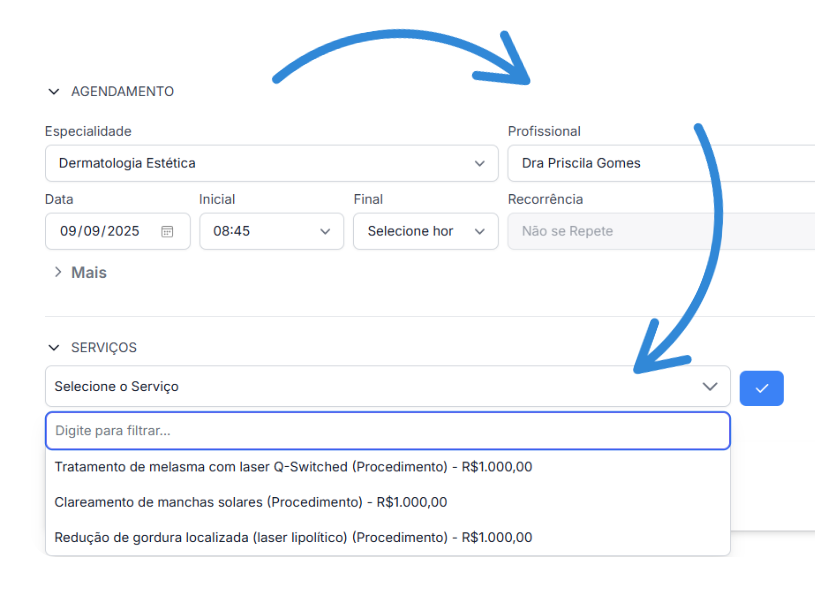Viewport: 815px width, 590px height.
Task: Click the chevron arrow of Serviço dropdown
Action: point(710,386)
